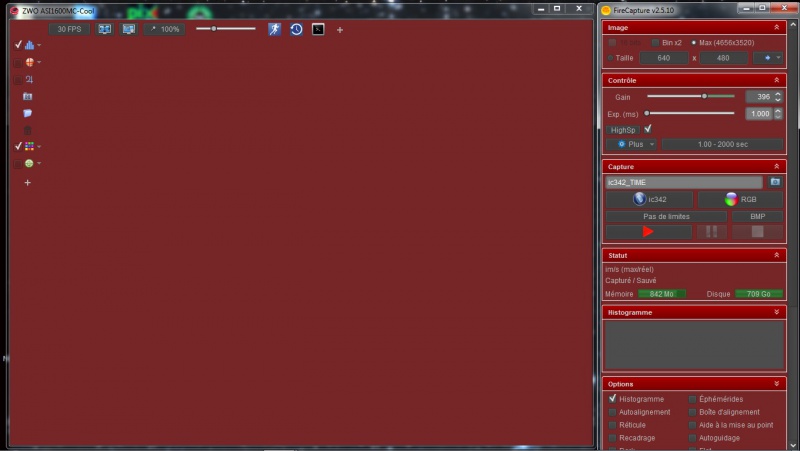The height and width of the screenshot is (451, 800).
Task: Click the 30 FPS button
Action: [69, 29]
